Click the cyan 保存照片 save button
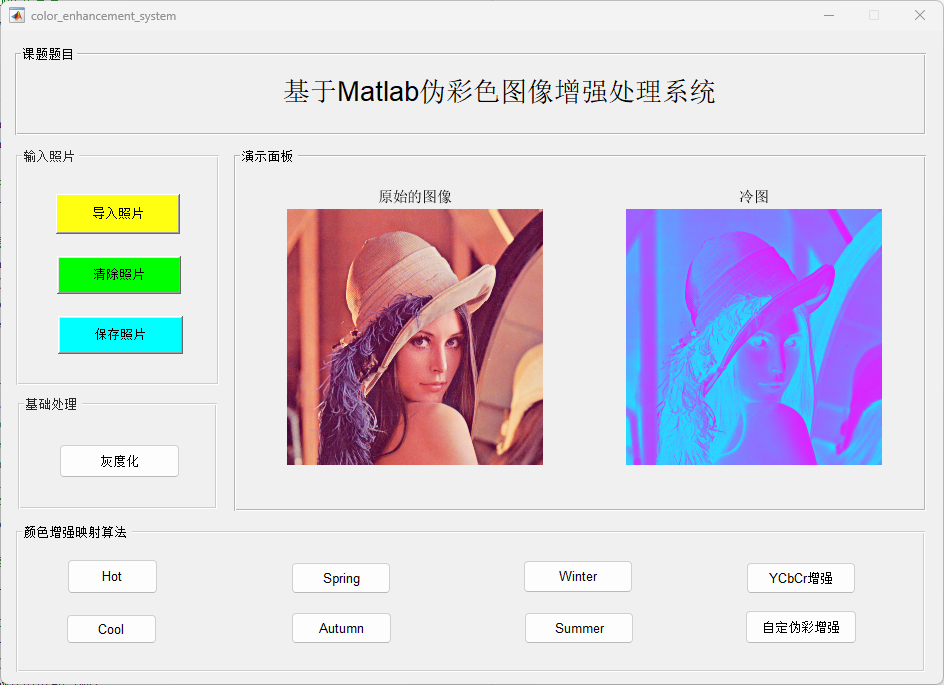The height and width of the screenshot is (685, 944). (x=120, y=335)
